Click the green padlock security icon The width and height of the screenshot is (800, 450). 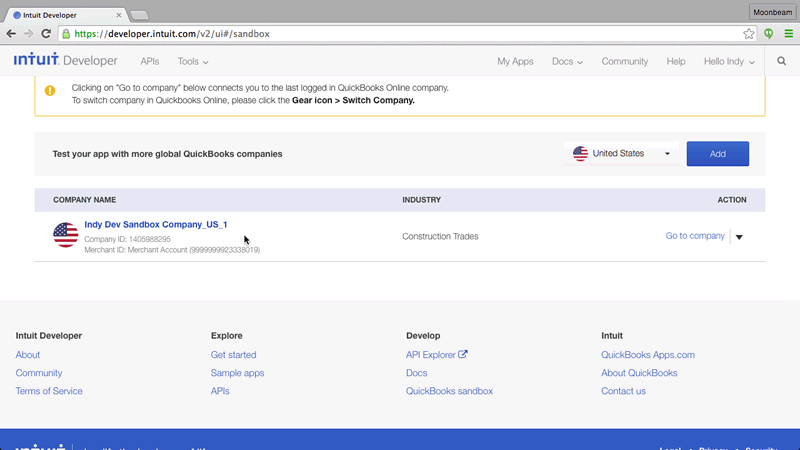66,34
